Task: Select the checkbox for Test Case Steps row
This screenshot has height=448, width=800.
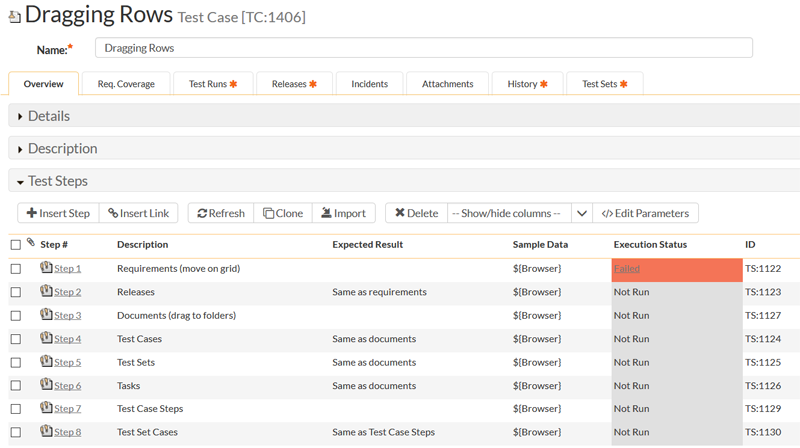Action: 15,409
